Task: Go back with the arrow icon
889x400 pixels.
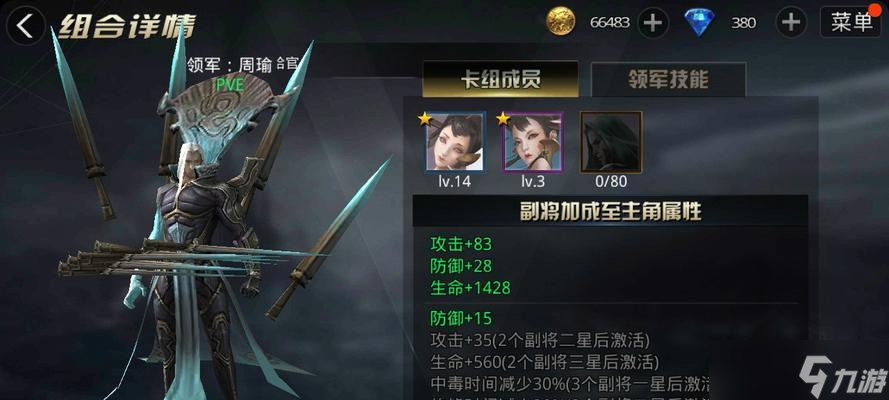Action: [x=25, y=26]
